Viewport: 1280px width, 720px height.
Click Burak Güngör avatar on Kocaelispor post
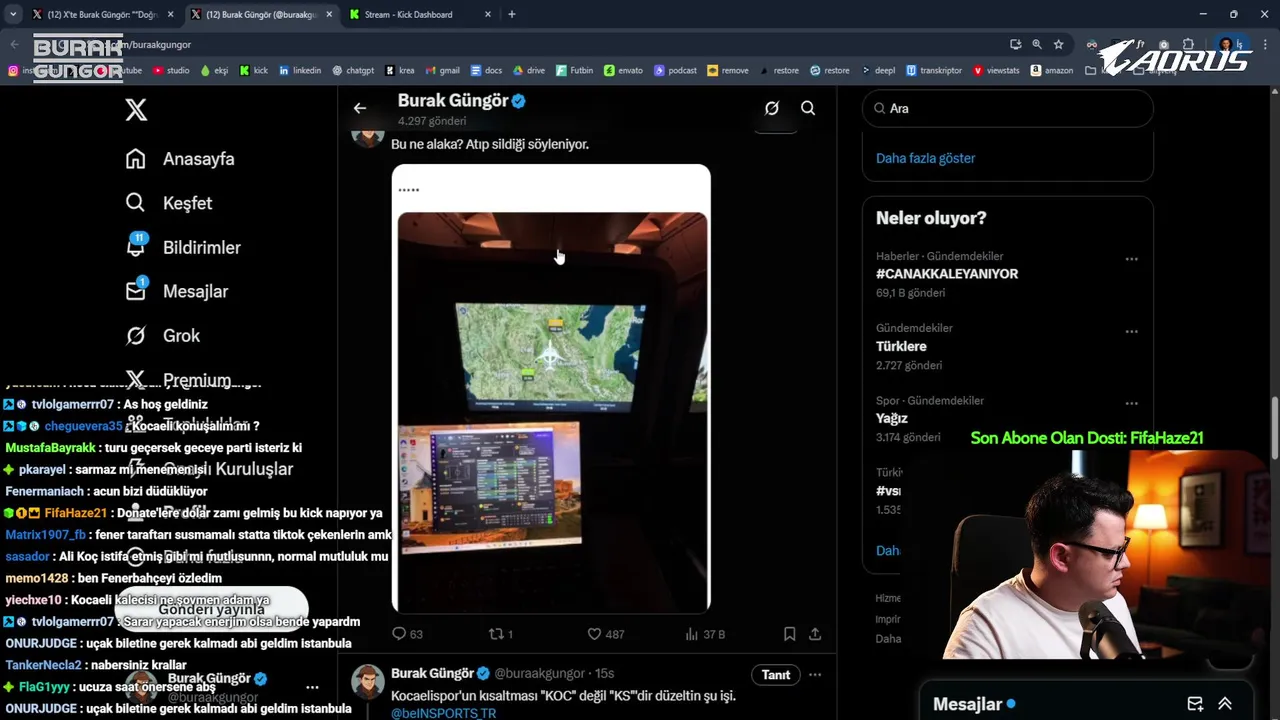point(368,681)
